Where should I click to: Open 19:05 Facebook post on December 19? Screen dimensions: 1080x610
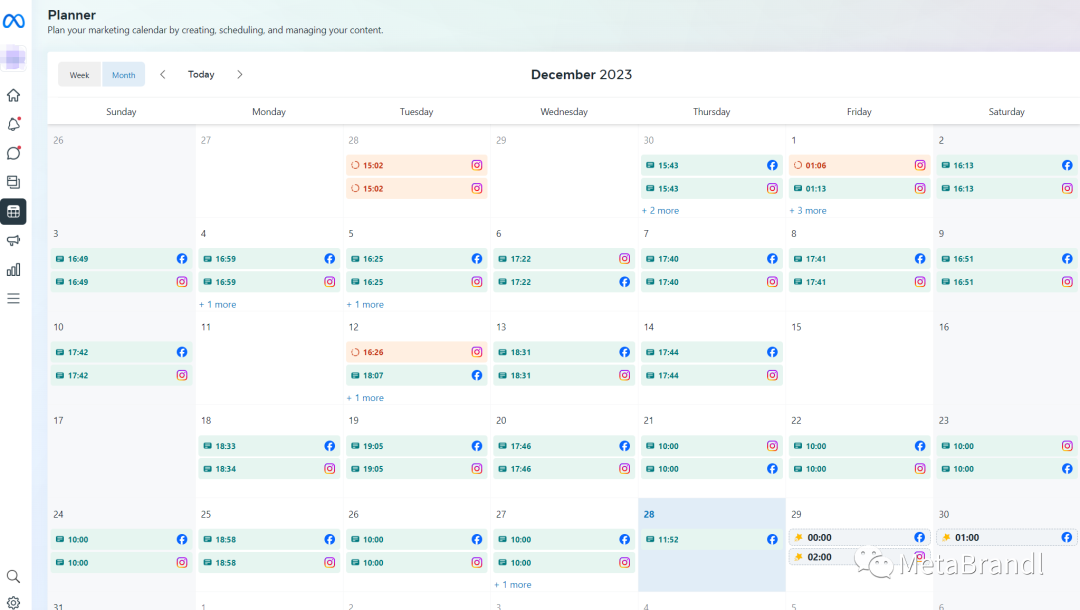click(x=417, y=446)
